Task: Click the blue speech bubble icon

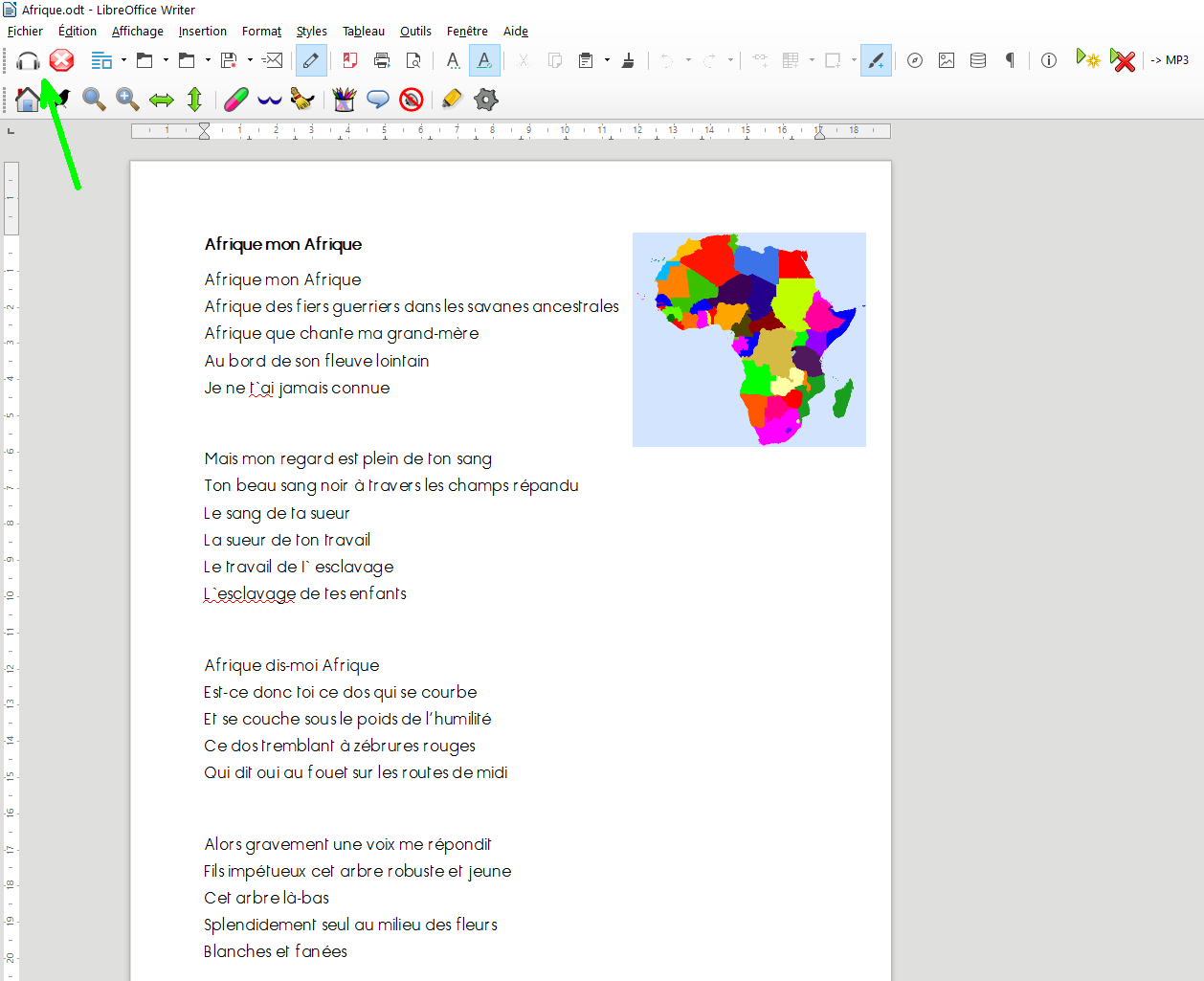Action: pyautogui.click(x=378, y=99)
